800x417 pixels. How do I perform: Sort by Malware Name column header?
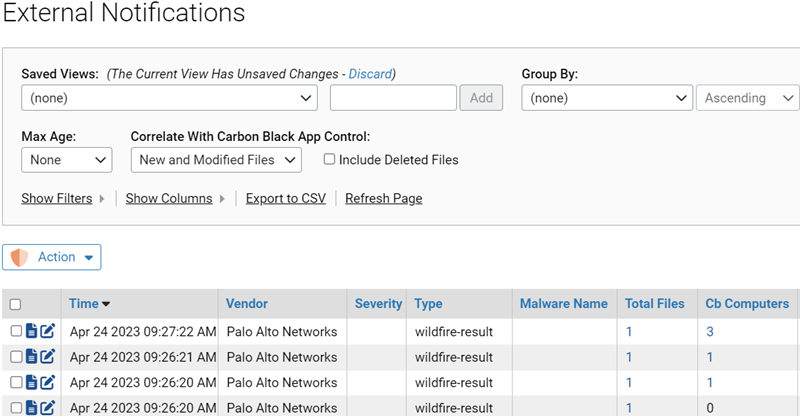coord(564,304)
